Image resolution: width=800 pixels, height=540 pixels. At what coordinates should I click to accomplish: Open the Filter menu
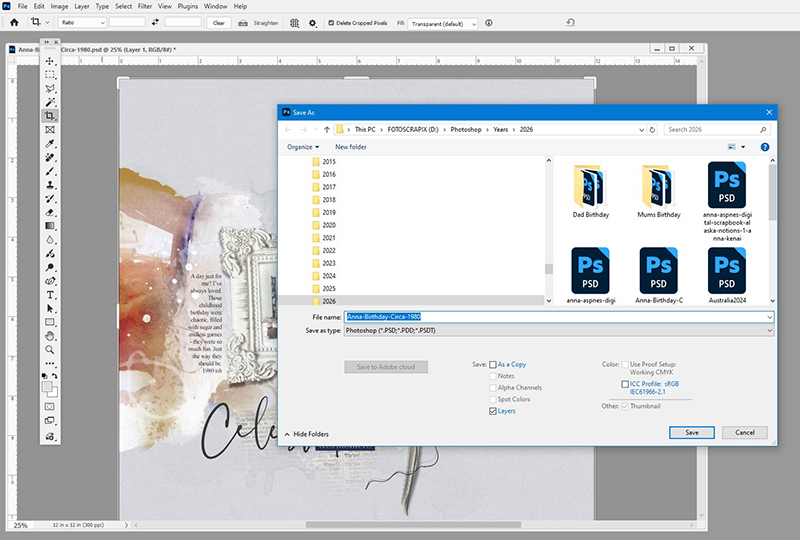[145, 6]
